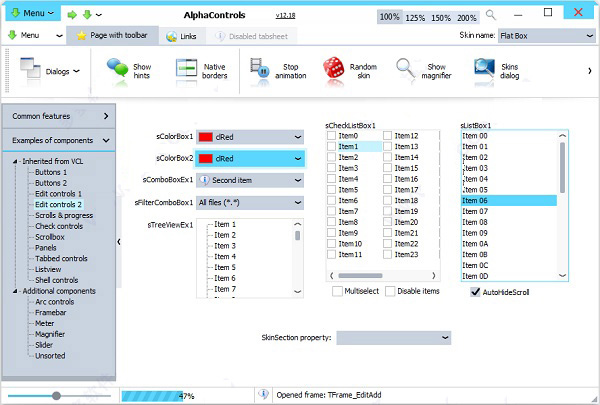Open the Skin name Flat Box dropdown
Screen dimensions: 600x405
546,36
